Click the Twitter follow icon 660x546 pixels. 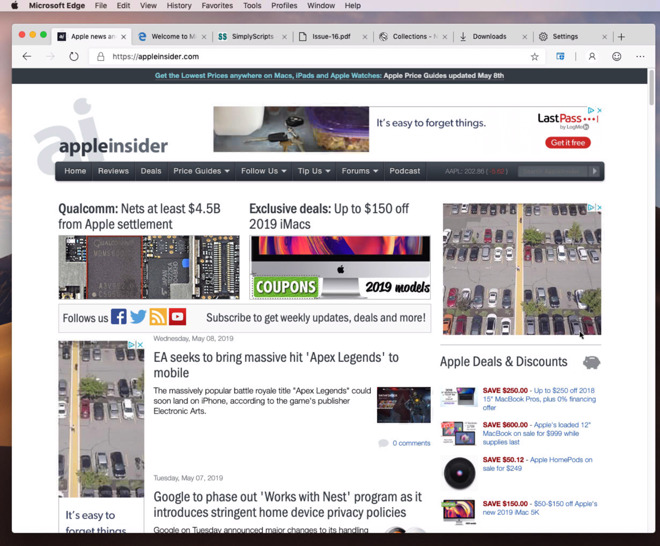138,317
